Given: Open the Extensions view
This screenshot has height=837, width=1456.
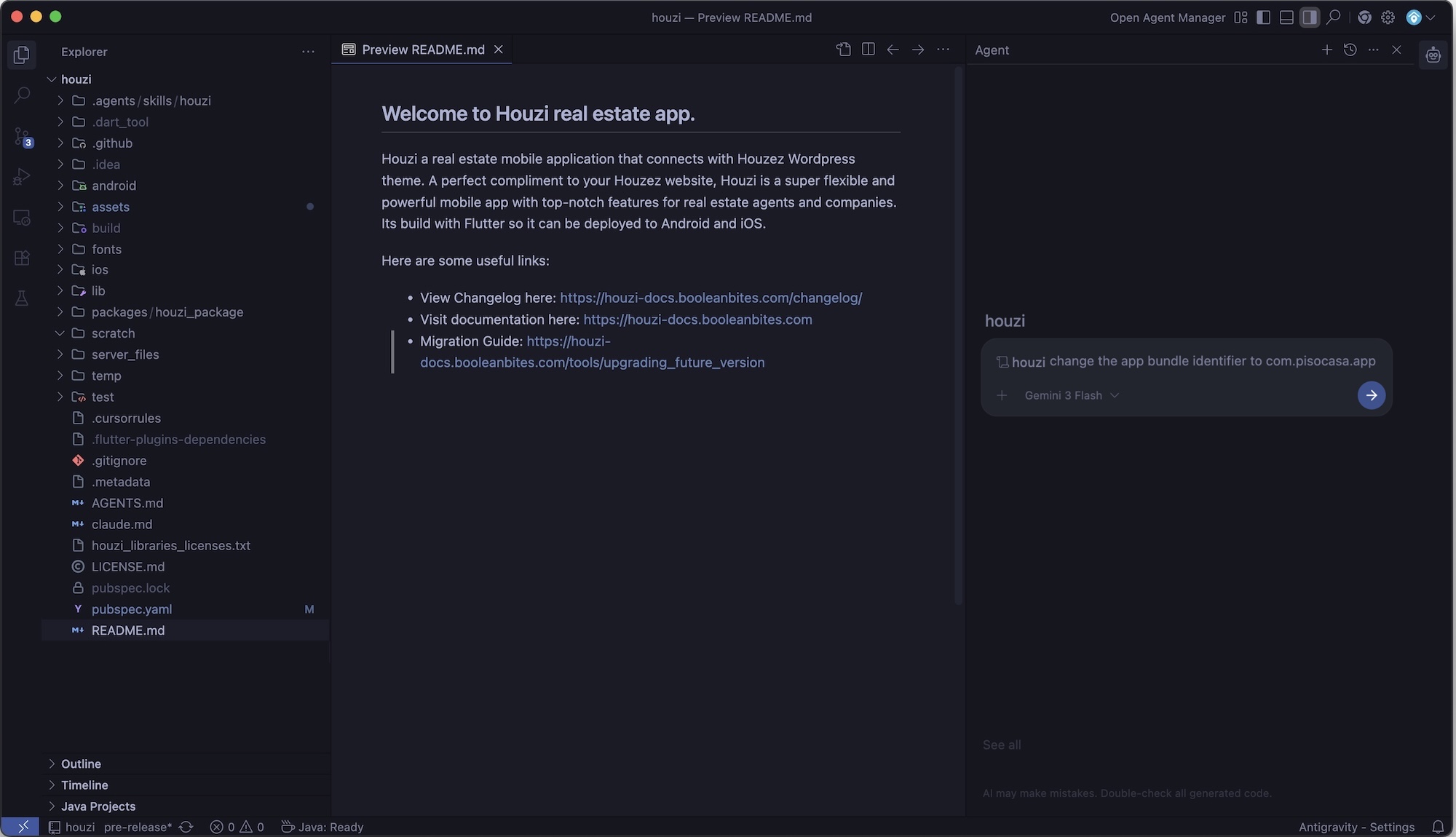Looking at the screenshot, I should tap(22, 258).
